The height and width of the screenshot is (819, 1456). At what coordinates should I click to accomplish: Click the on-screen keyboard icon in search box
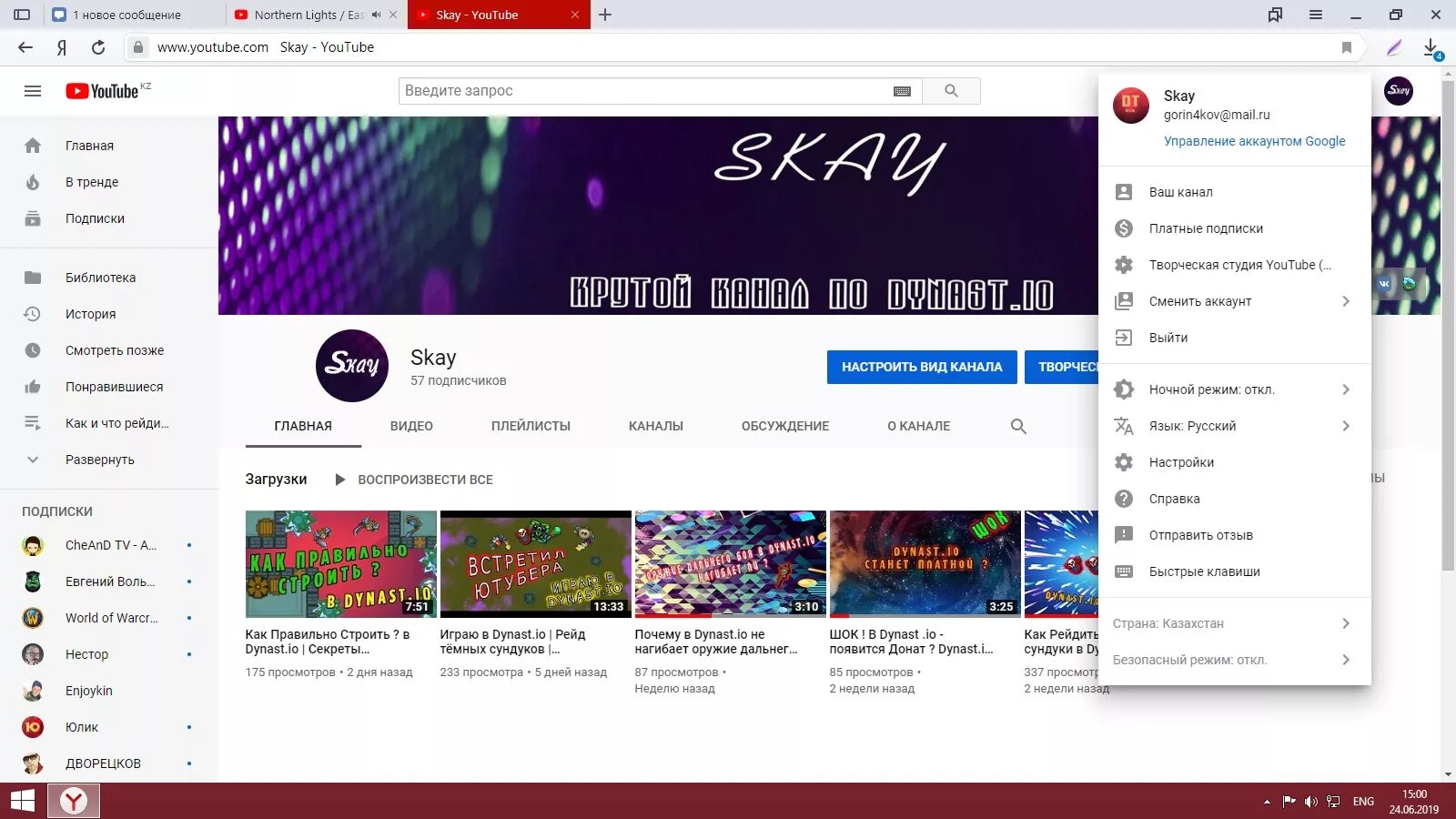click(902, 91)
